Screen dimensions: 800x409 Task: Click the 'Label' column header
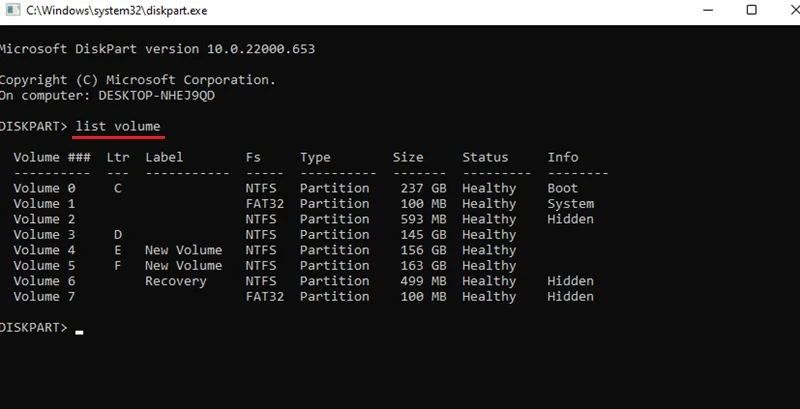click(x=164, y=157)
